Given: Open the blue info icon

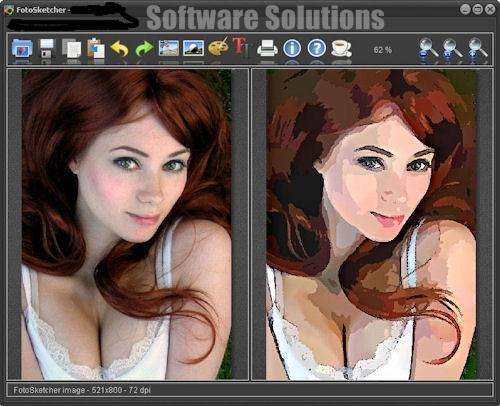Looking at the screenshot, I should [292, 48].
